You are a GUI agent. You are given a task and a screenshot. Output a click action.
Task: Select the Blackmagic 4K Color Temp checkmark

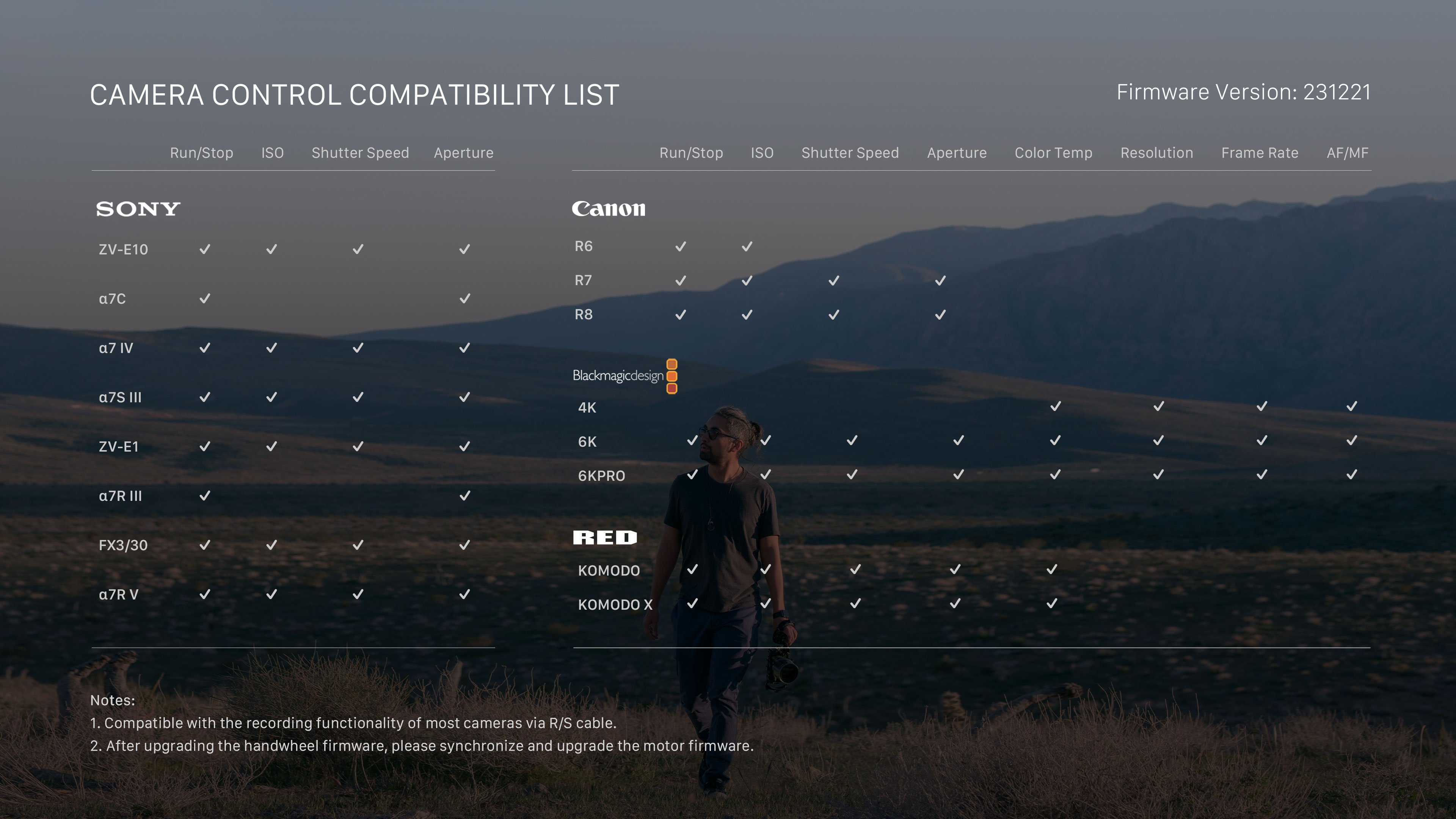1056,406
